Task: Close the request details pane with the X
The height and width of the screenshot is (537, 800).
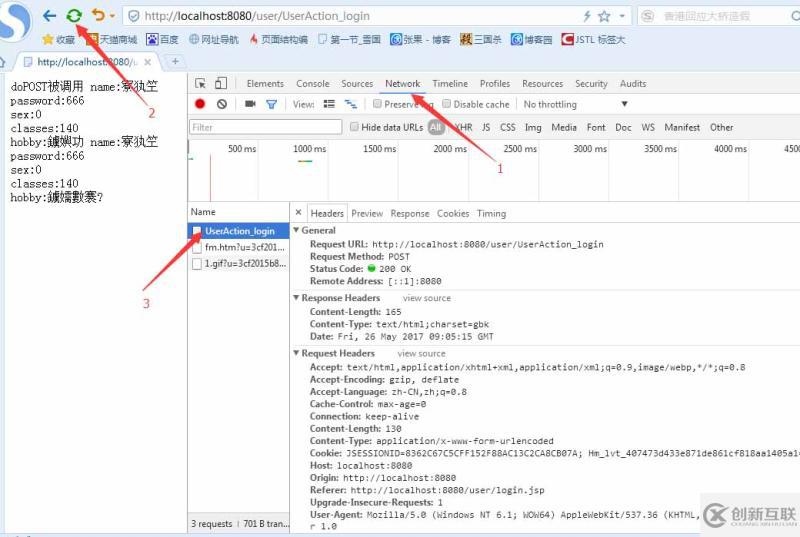Action: [298, 212]
